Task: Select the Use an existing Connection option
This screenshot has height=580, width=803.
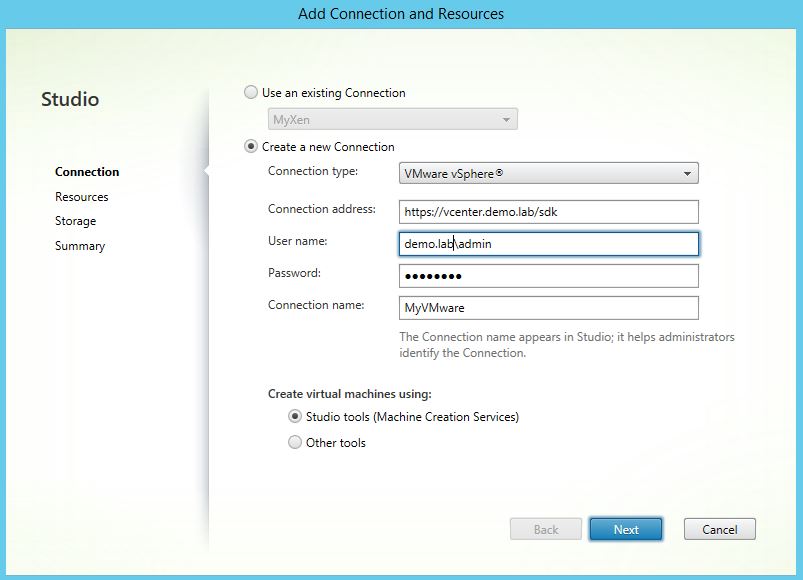Action: (x=251, y=93)
